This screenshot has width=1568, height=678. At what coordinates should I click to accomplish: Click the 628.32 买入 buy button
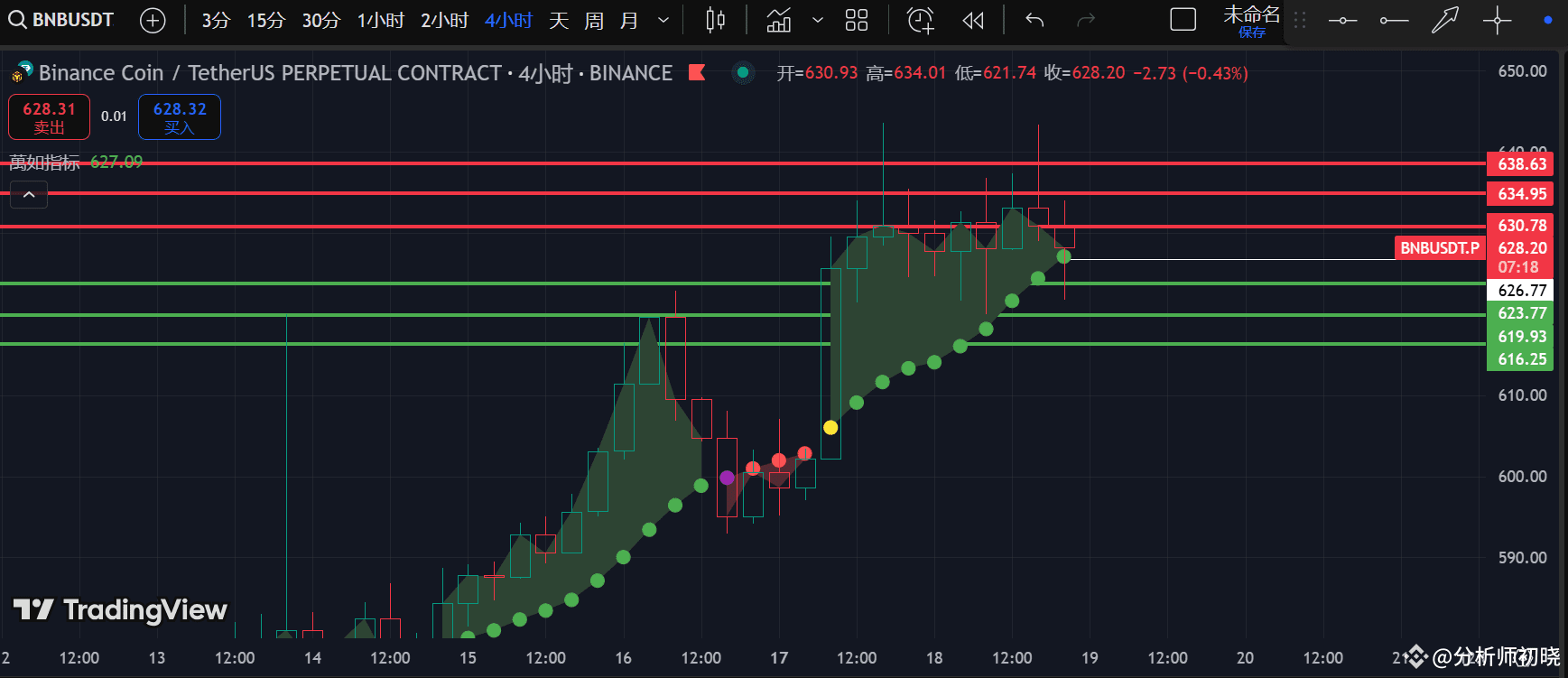coord(180,117)
